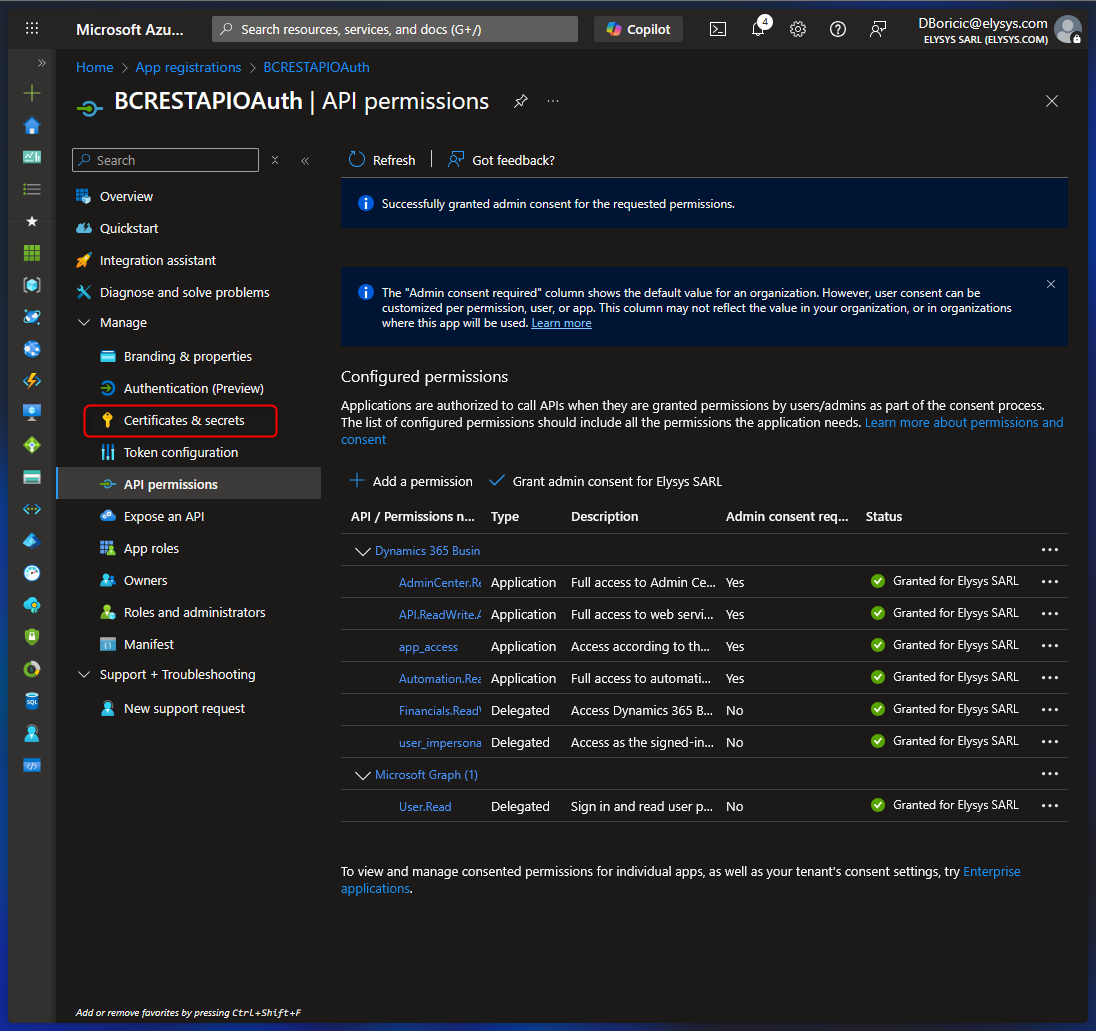Click the Help question mark icon
This screenshot has width=1096, height=1031.
coord(838,29)
